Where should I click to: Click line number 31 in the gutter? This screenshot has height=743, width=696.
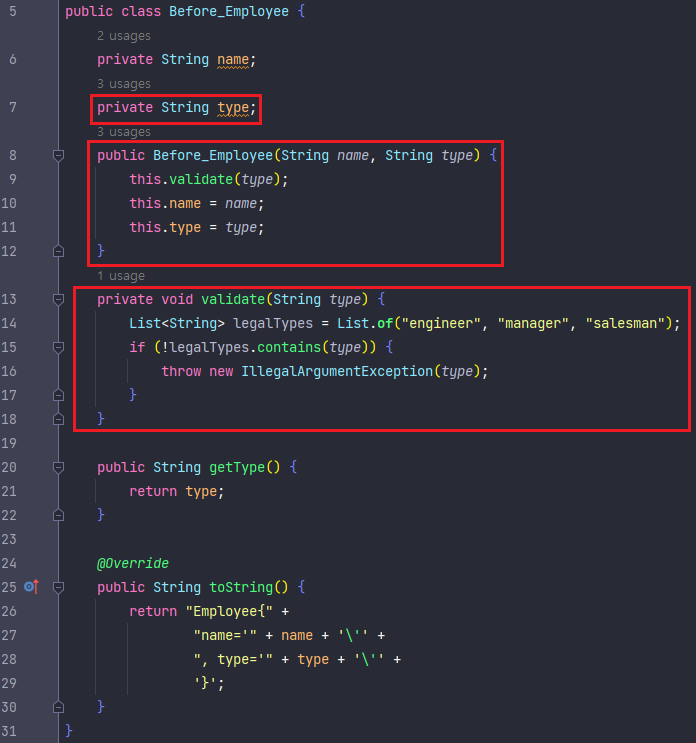9,731
